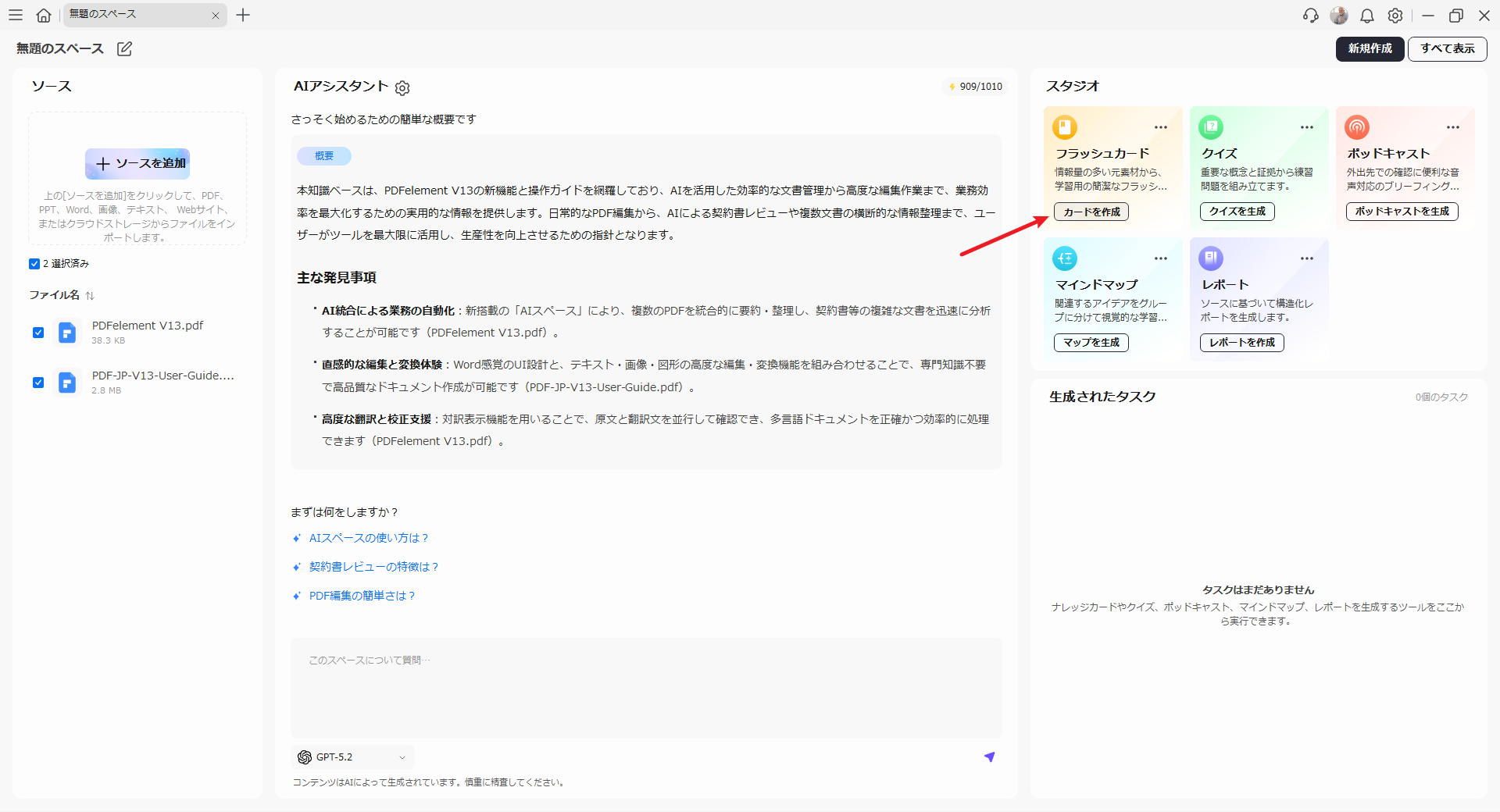Click the 生成されたタスク heading

tap(1102, 397)
